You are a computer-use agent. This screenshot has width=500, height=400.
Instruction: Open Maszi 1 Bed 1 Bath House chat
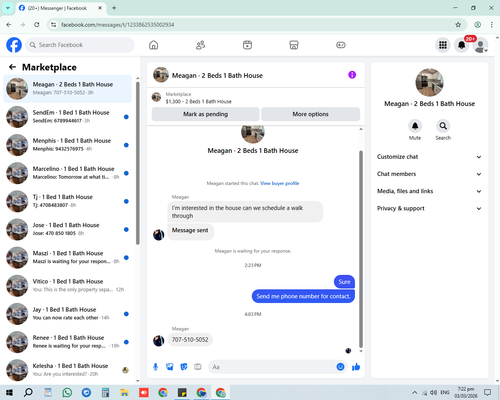click(67, 258)
